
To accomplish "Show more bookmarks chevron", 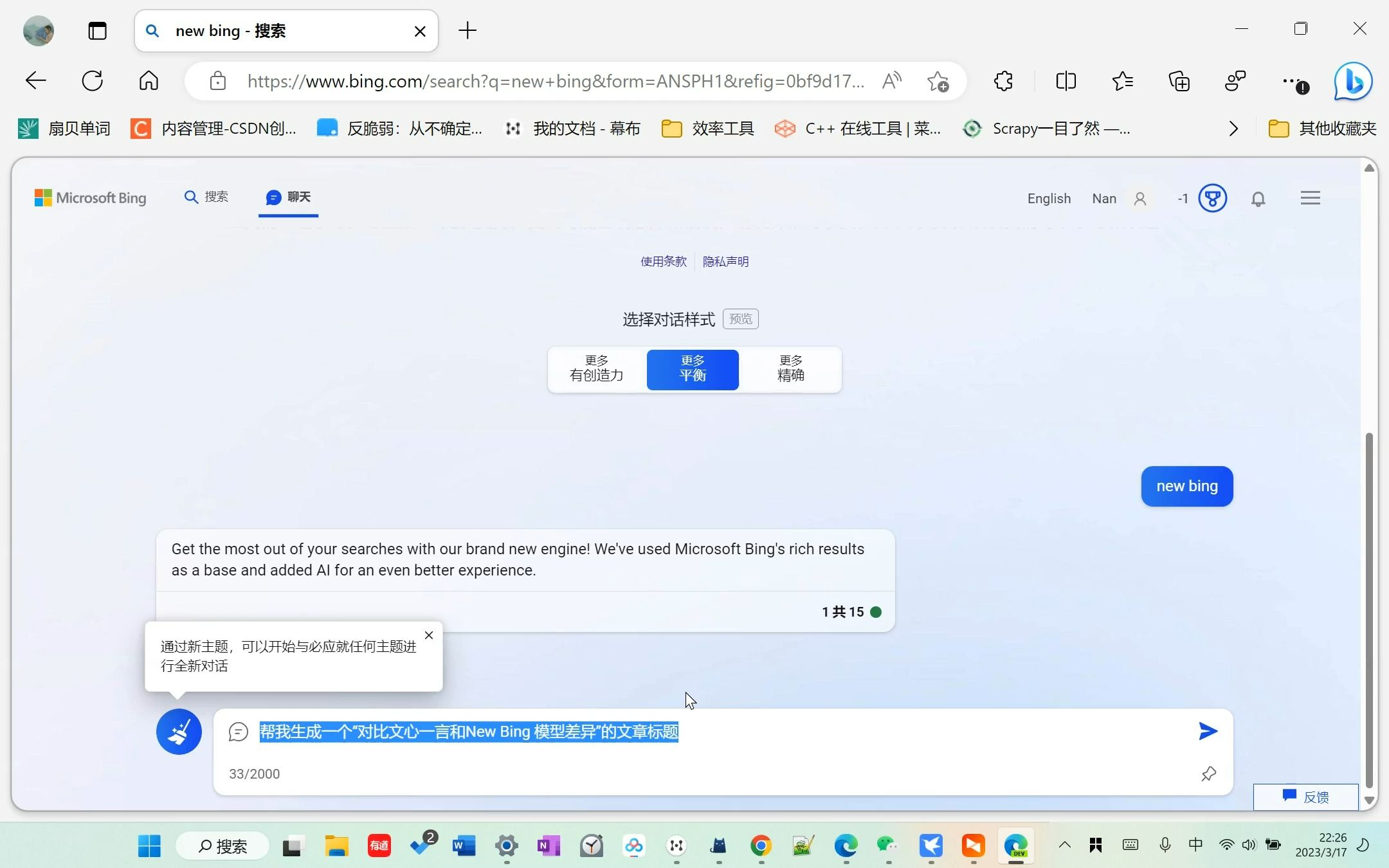I will 1233,129.
